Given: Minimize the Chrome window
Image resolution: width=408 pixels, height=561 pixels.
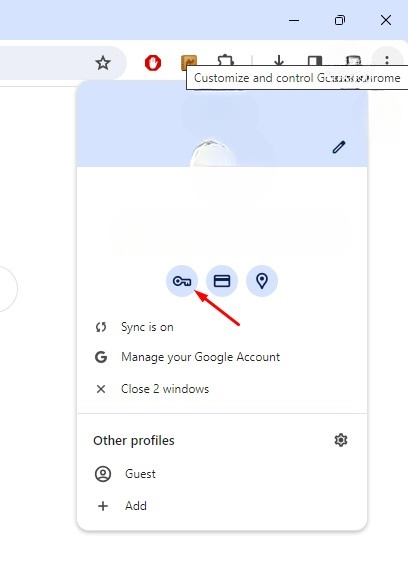Looking at the screenshot, I should point(294,20).
